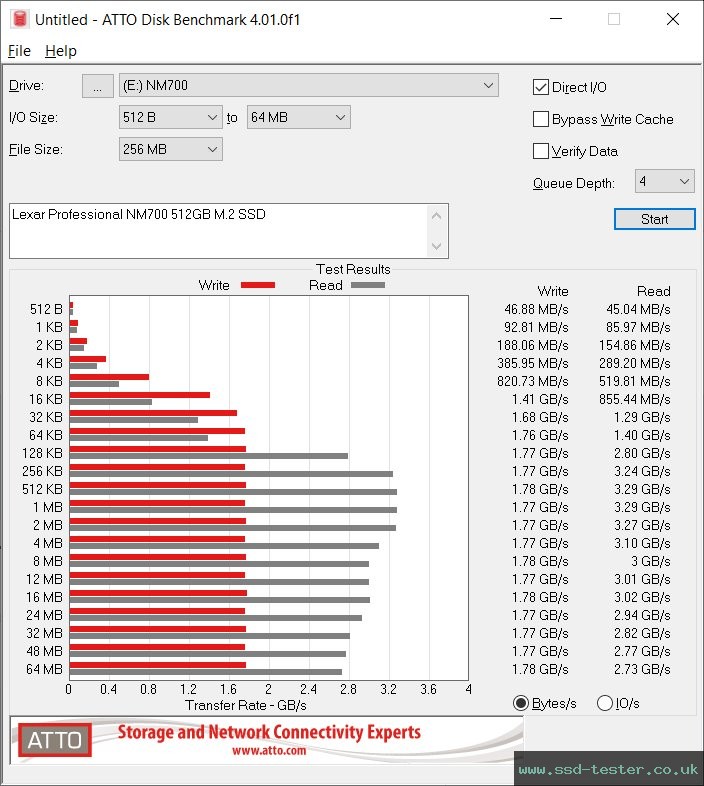Click the 4 KB row label in chart
Image resolution: width=704 pixels, height=786 pixels.
click(49, 363)
